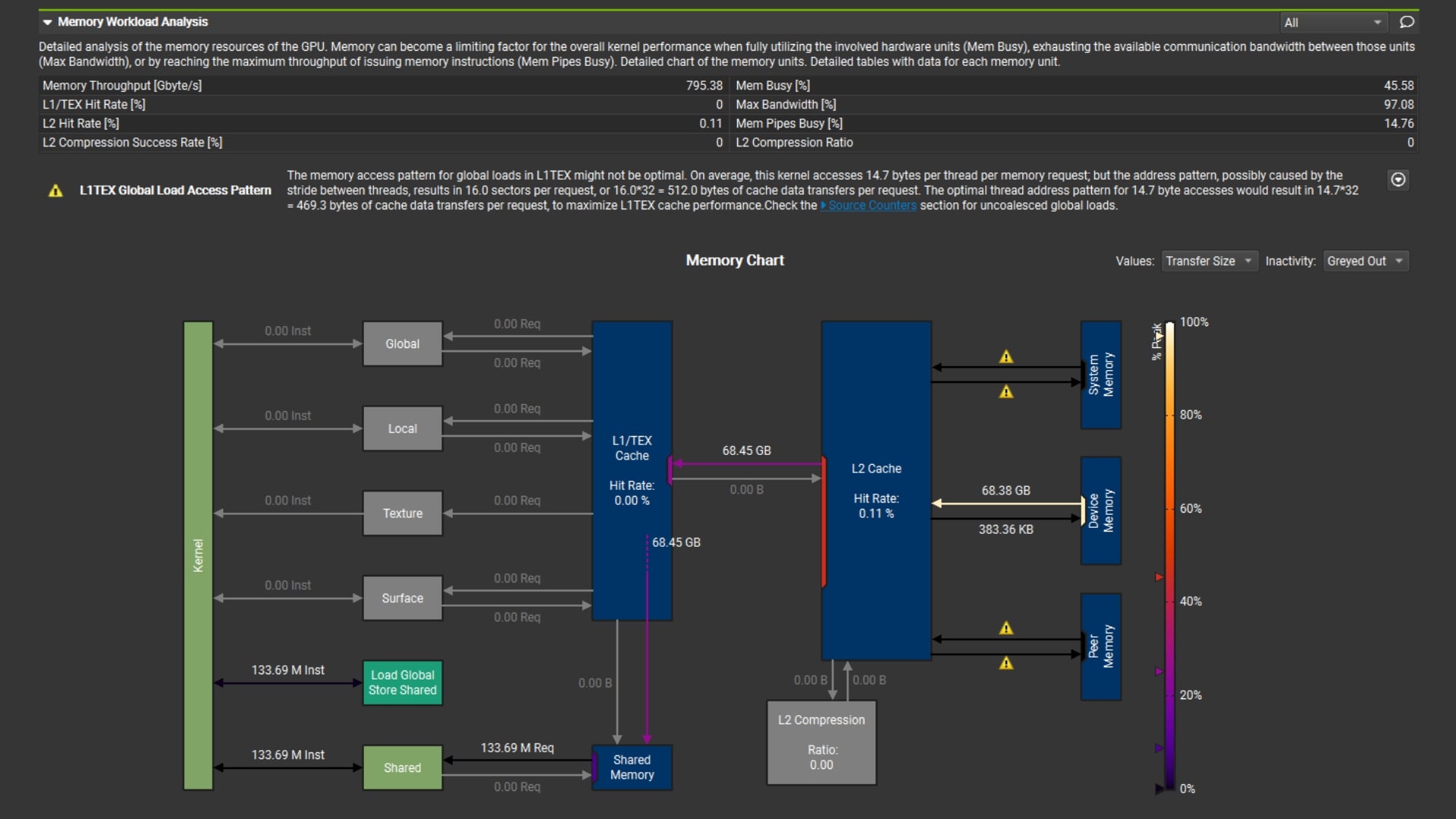Click the L1/TEX Cache block
Image resolution: width=1456 pixels, height=819 pixels.
632,470
